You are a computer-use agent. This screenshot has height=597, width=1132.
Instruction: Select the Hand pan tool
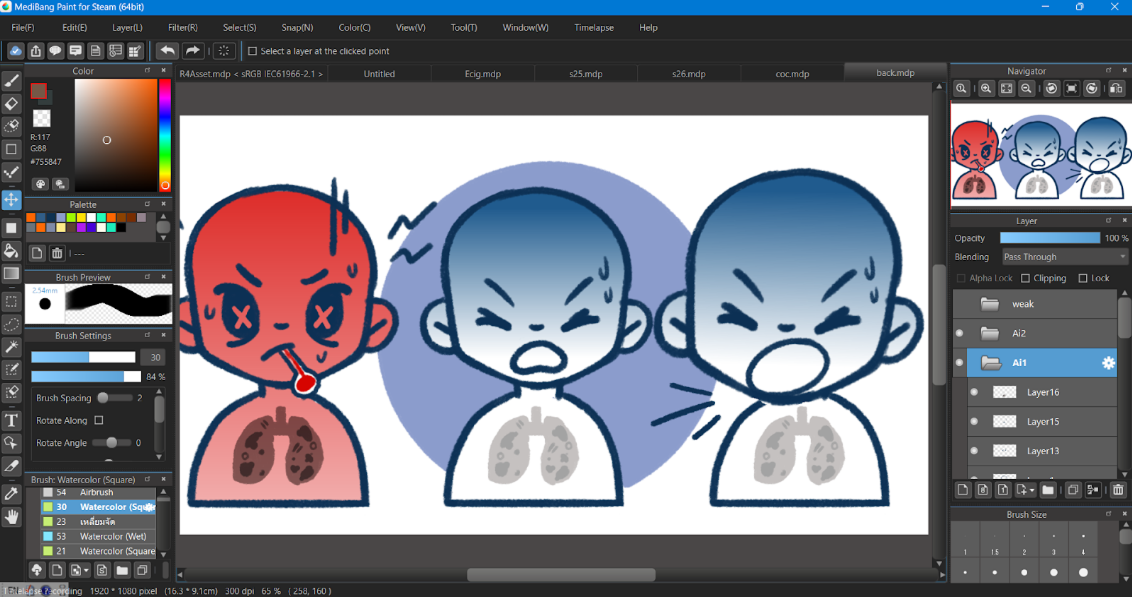point(12,517)
